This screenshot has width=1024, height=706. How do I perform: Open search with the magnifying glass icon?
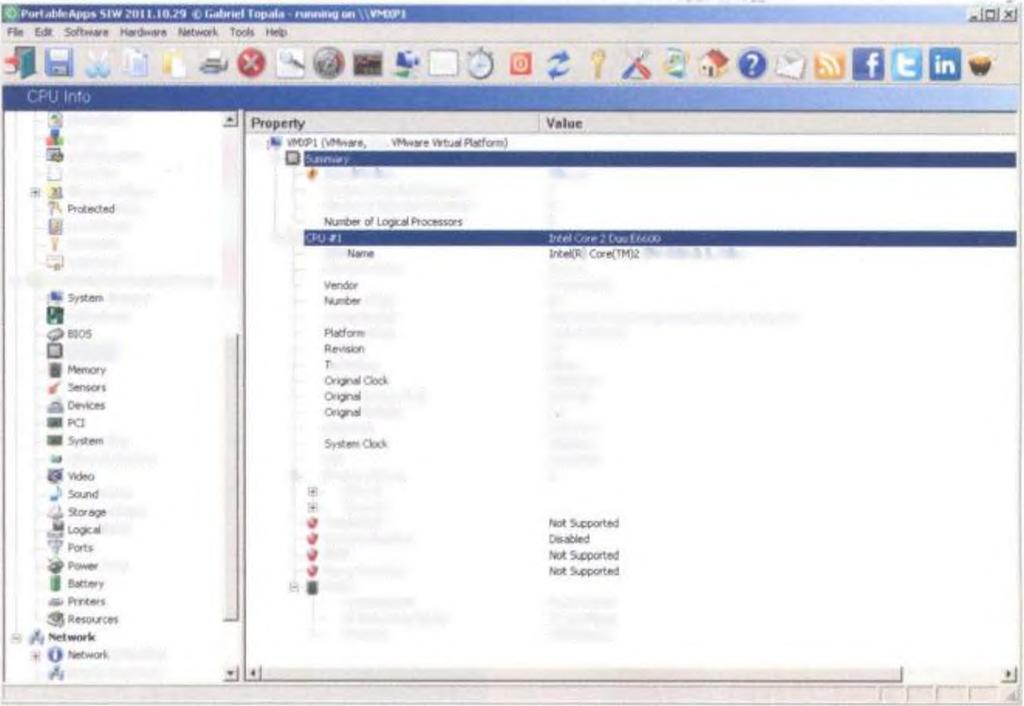(290, 64)
